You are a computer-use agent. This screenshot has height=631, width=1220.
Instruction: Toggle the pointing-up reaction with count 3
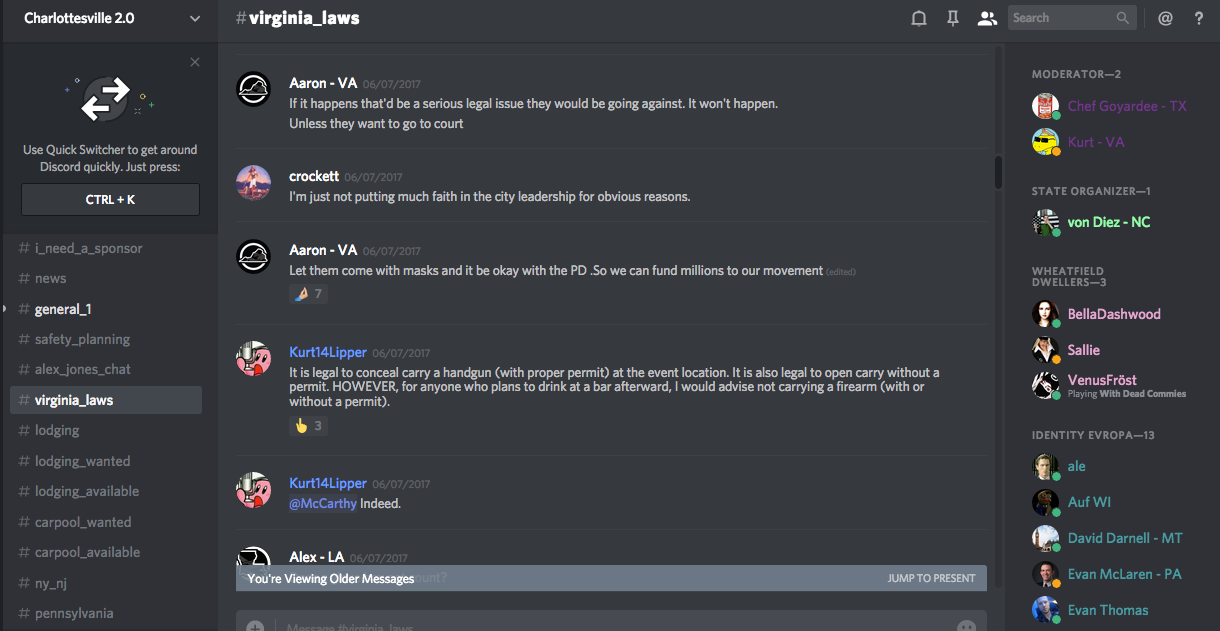click(x=308, y=425)
